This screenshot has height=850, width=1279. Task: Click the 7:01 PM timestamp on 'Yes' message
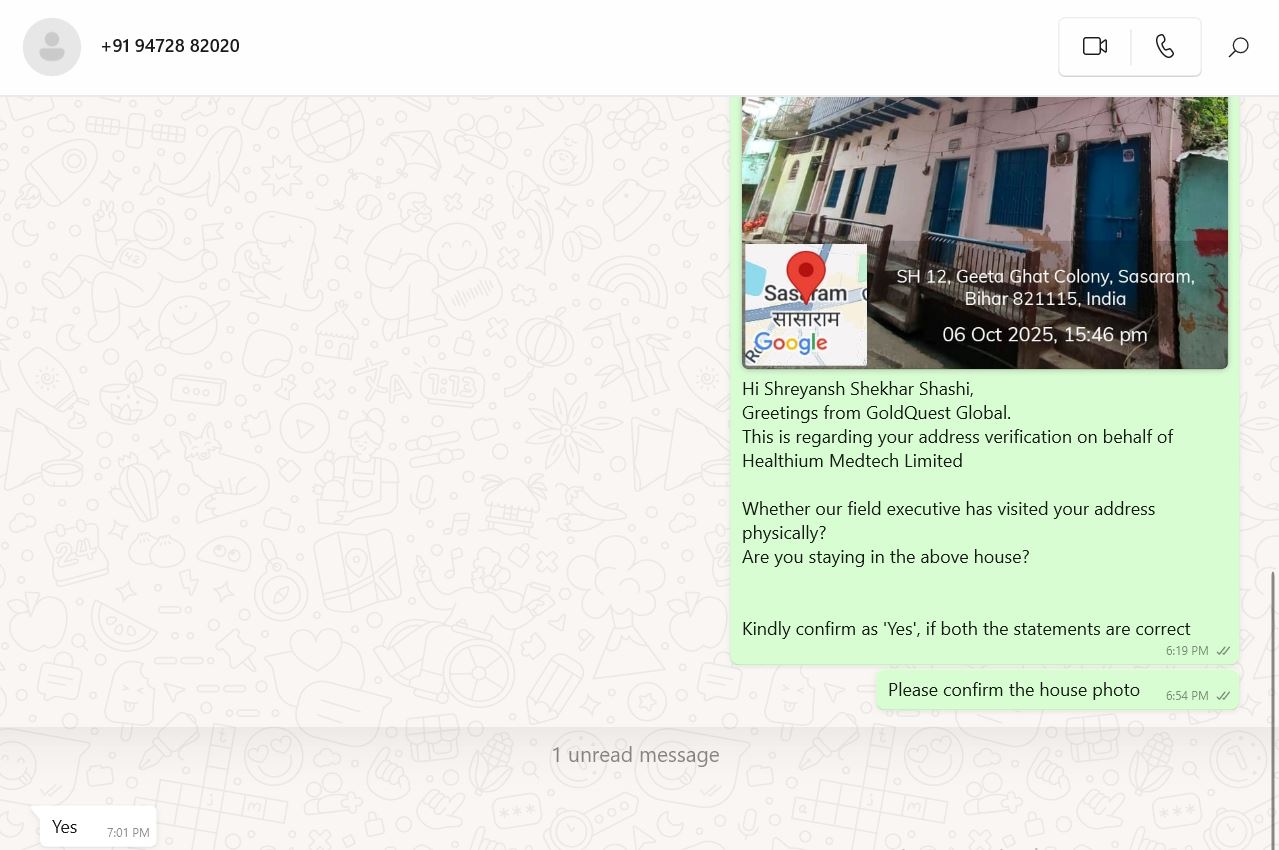pyautogui.click(x=128, y=833)
